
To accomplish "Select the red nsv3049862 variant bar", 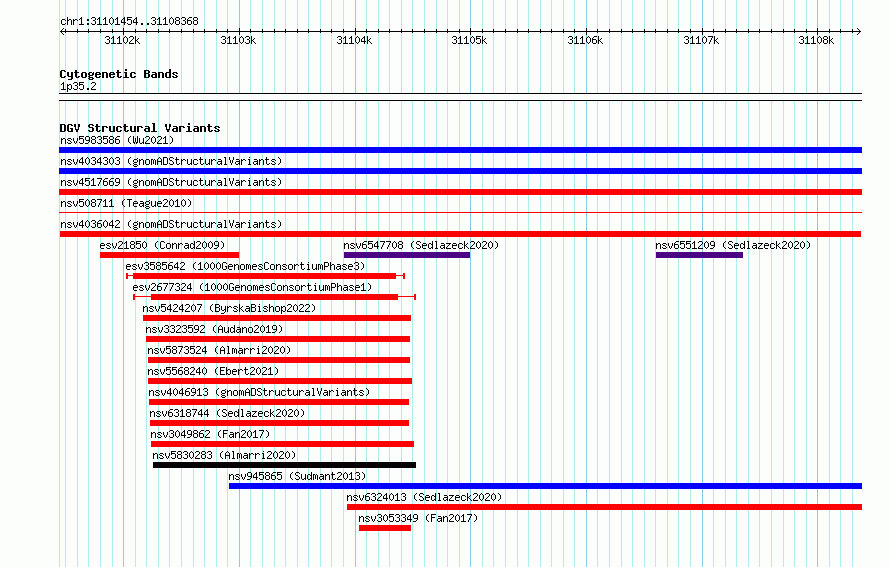I will [x=282, y=444].
